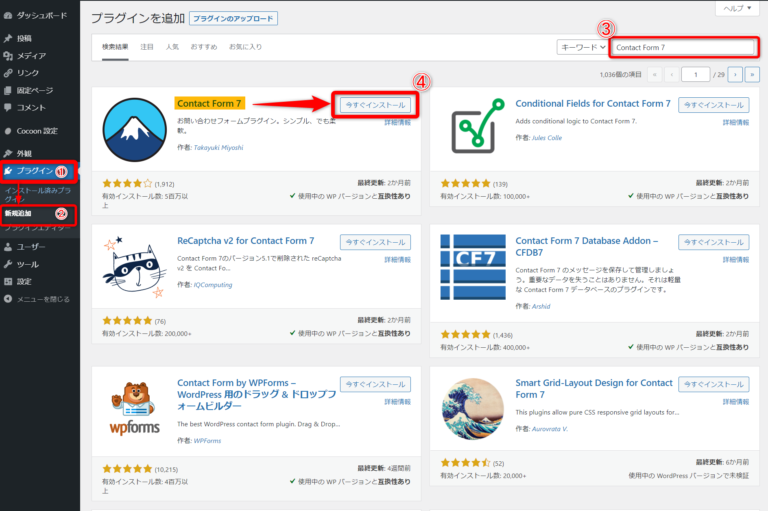This screenshot has height=511, width=768.
Task: Click the Links chain icon
Action: [8, 73]
